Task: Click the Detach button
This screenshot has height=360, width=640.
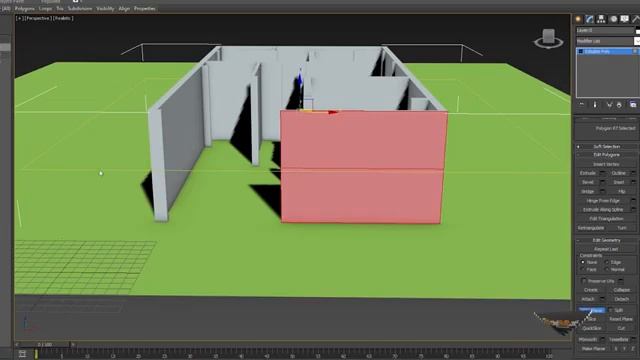Action: (x=622, y=299)
